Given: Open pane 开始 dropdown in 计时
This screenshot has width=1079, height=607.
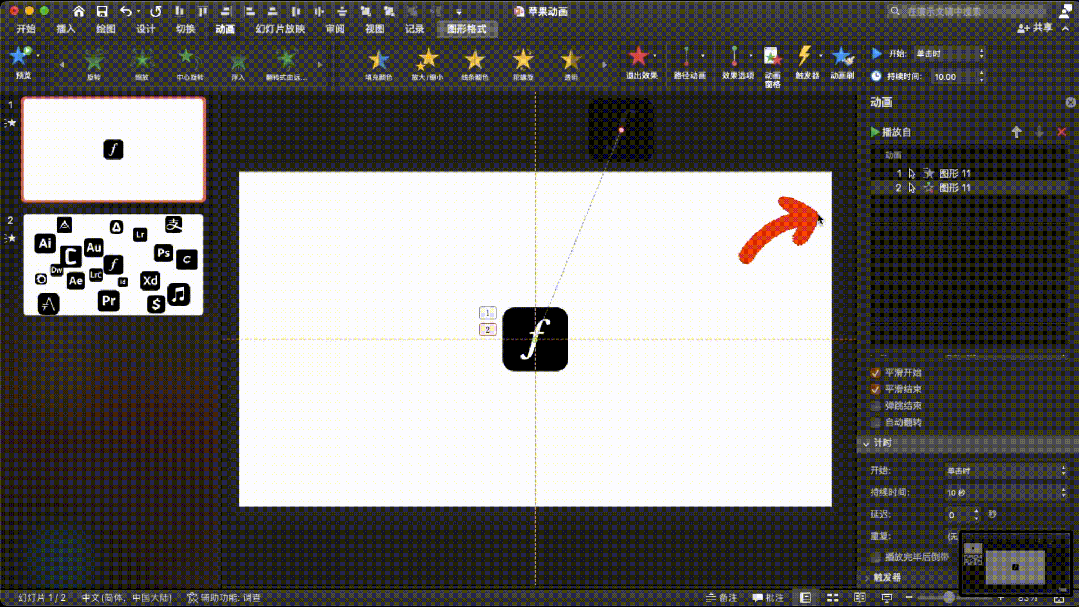Looking at the screenshot, I should click(1006, 470).
